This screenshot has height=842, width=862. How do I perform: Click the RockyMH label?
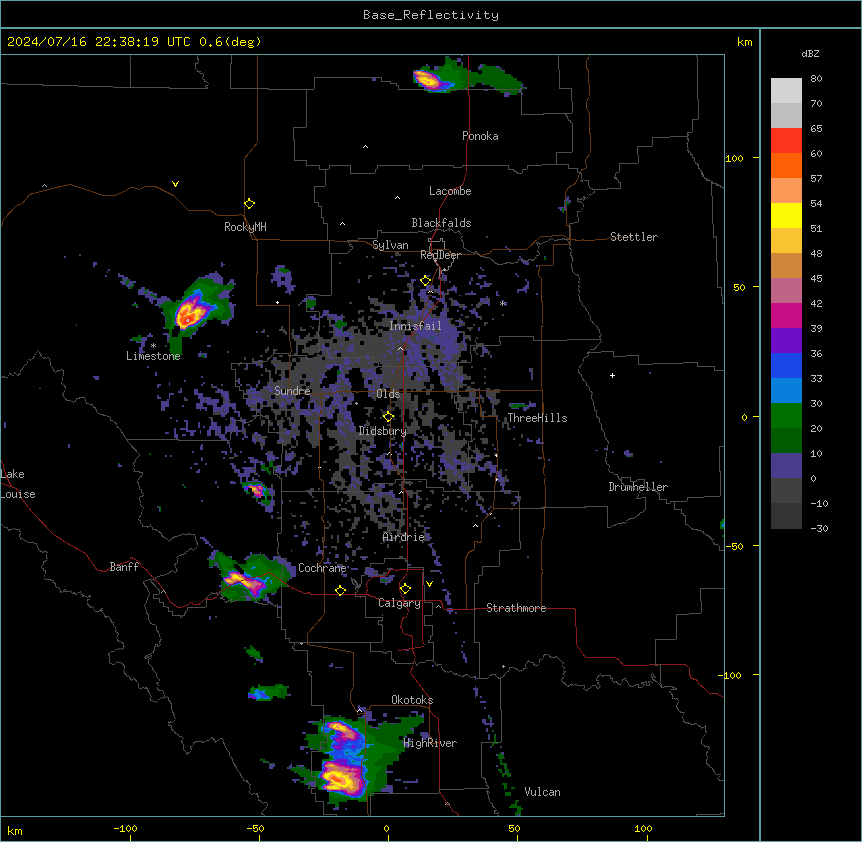(x=245, y=227)
